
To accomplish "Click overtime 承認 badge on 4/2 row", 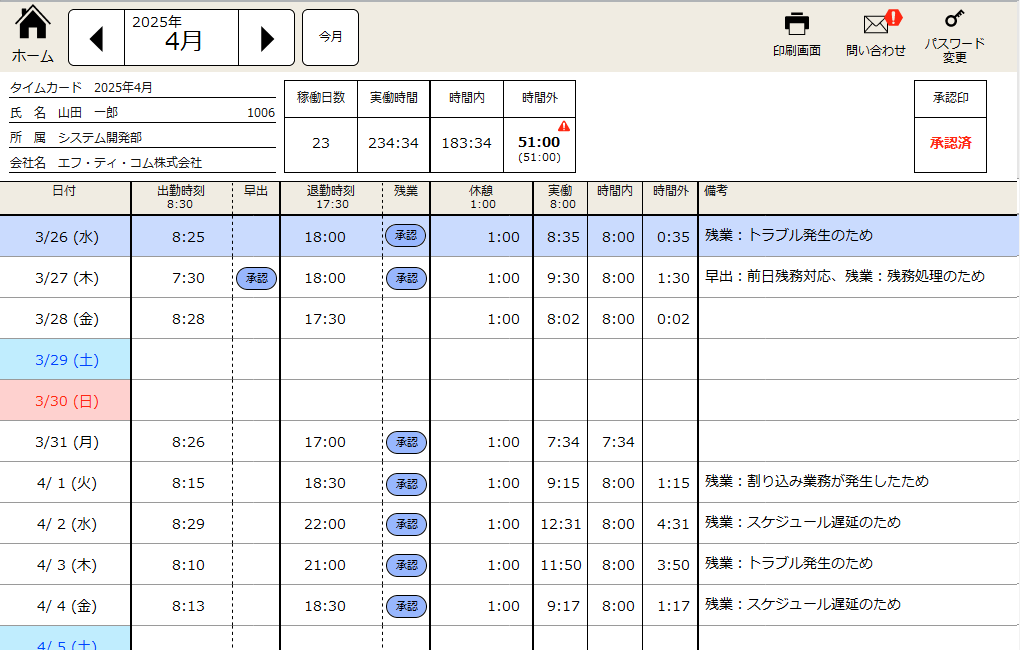I will (x=406, y=523).
